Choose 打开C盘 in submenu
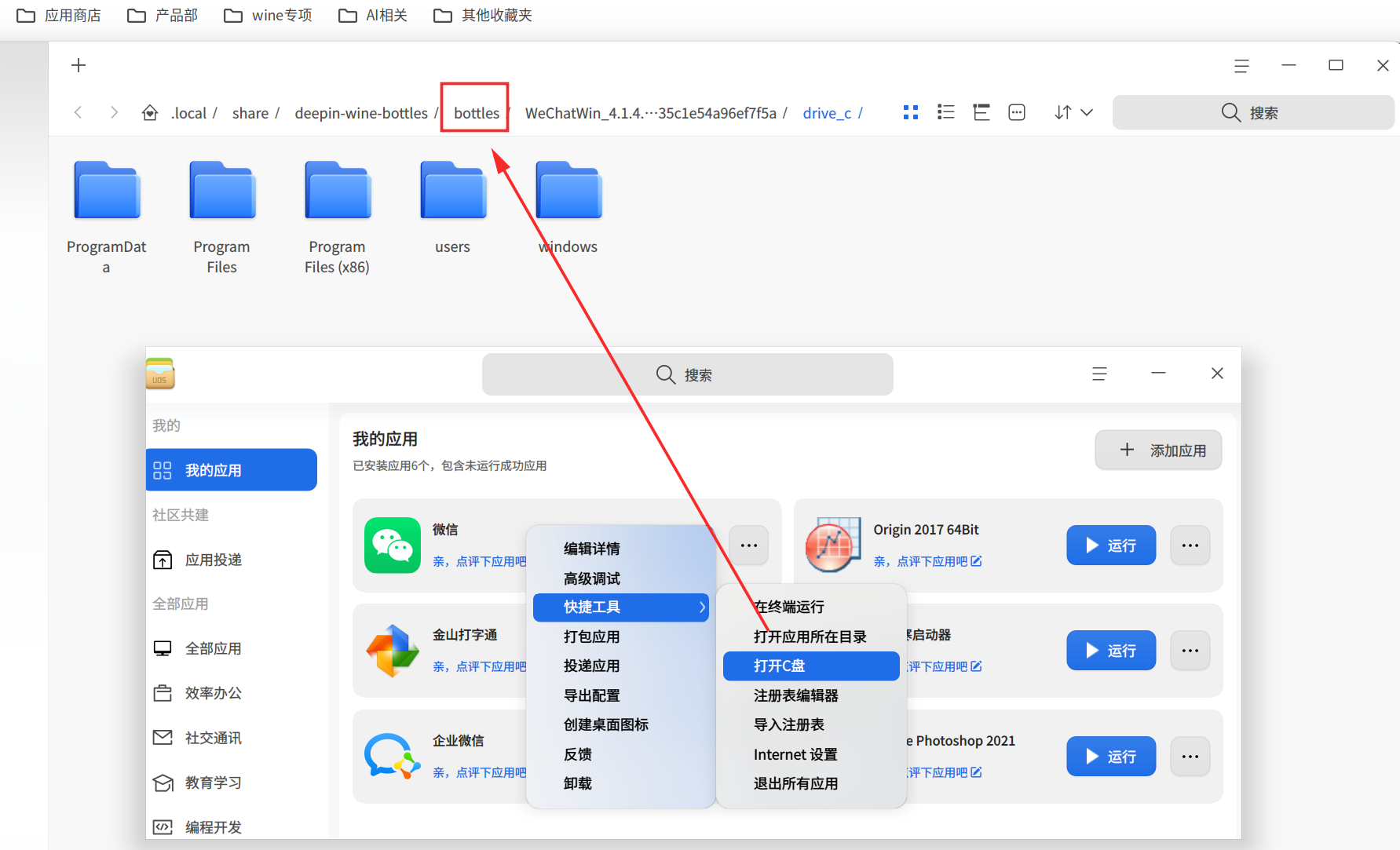Screen dimensions: 1400x850 tap(811, 666)
